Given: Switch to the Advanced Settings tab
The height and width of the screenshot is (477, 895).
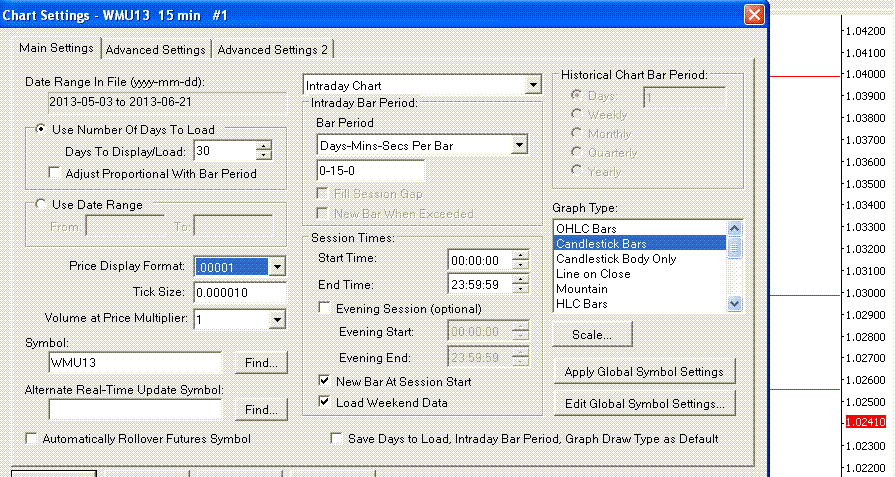Looking at the screenshot, I should [155, 49].
